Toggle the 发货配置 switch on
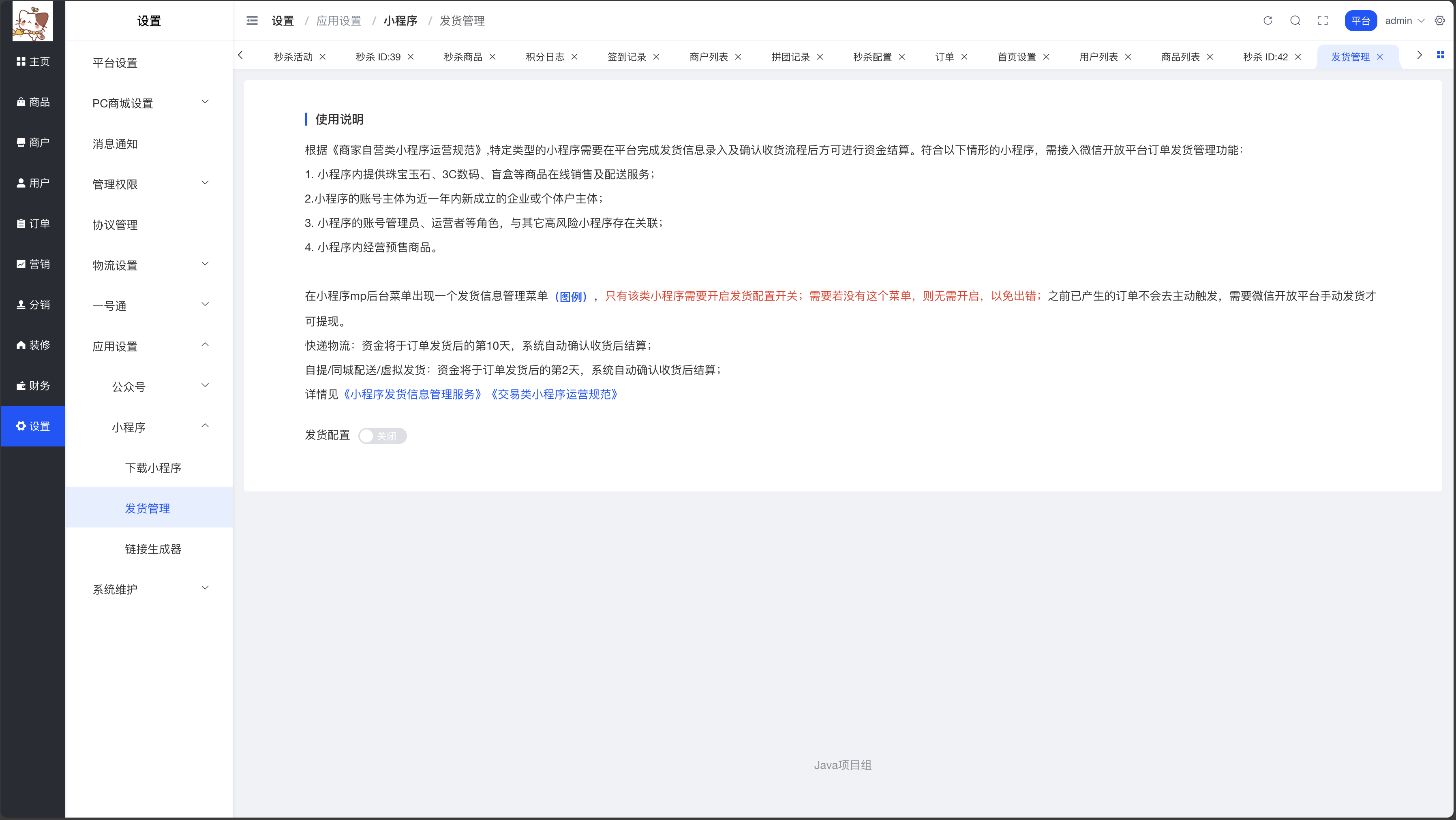 click(x=383, y=436)
